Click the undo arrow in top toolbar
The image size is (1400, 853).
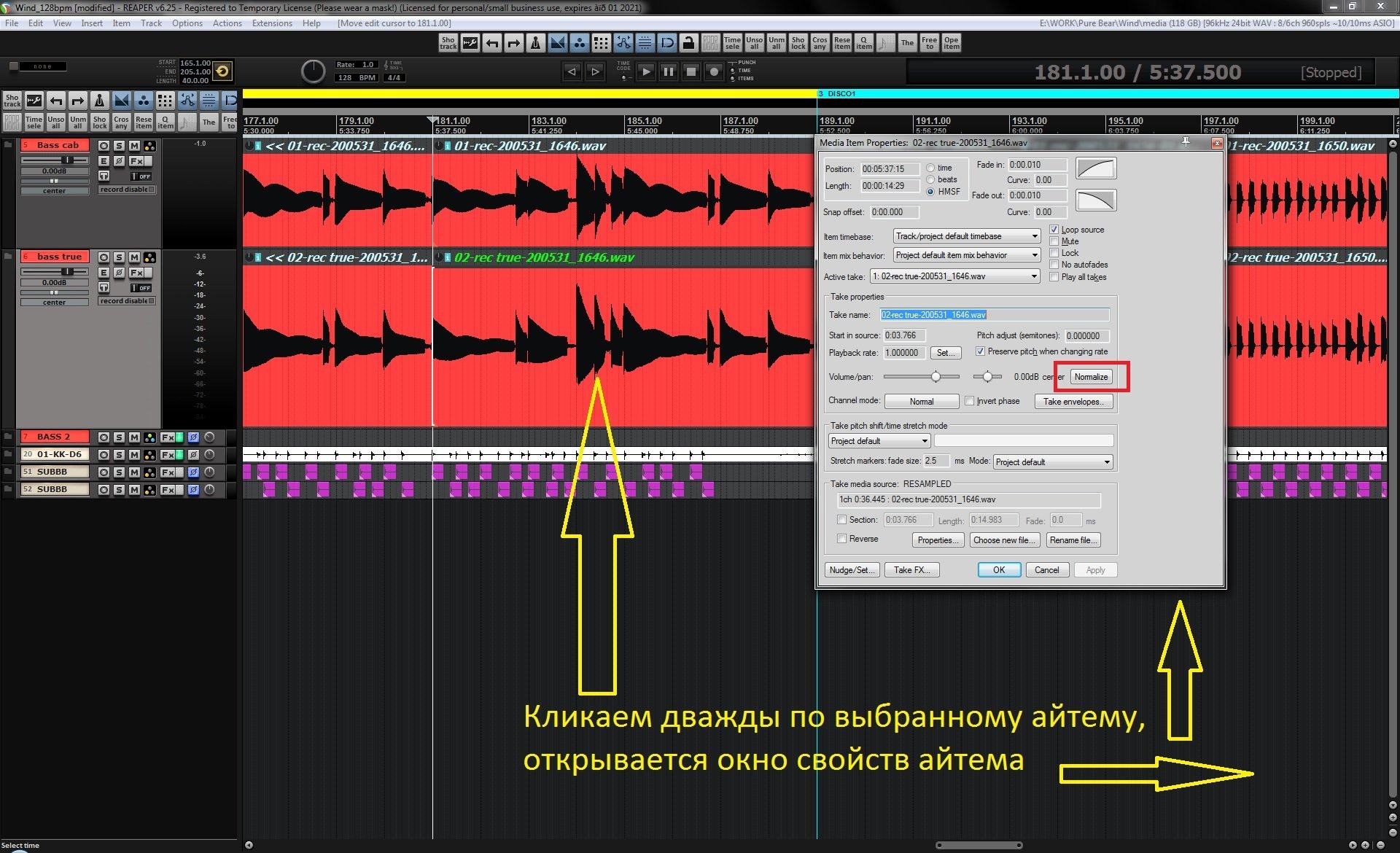(492, 44)
